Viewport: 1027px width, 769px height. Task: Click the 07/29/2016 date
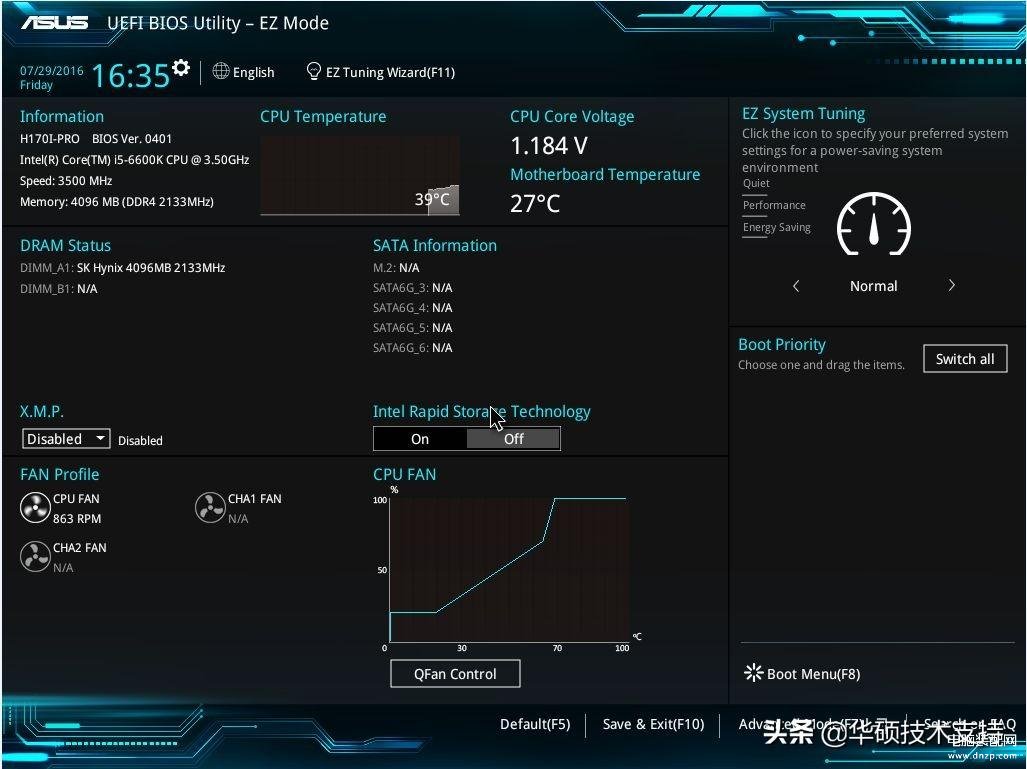point(52,70)
